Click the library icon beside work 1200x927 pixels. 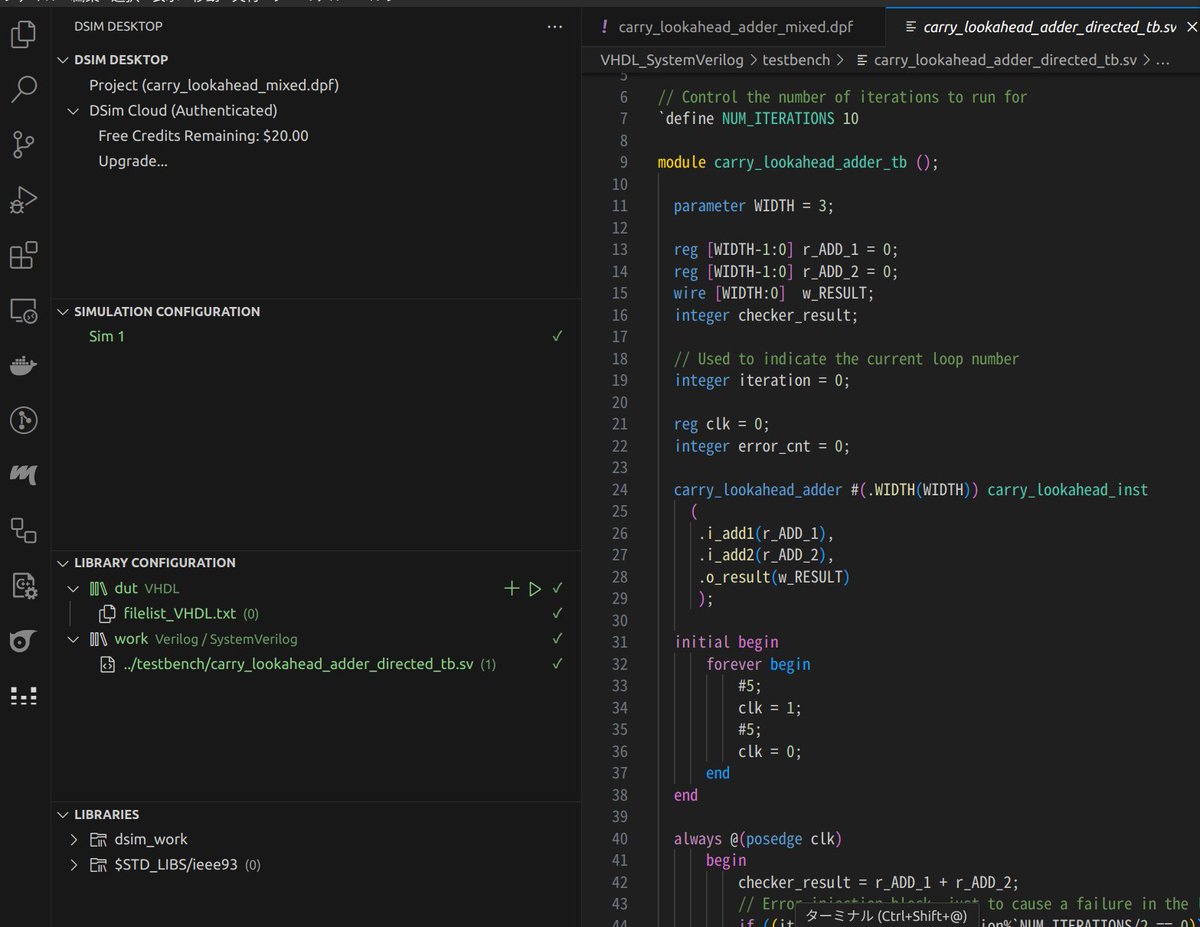[x=99, y=639]
